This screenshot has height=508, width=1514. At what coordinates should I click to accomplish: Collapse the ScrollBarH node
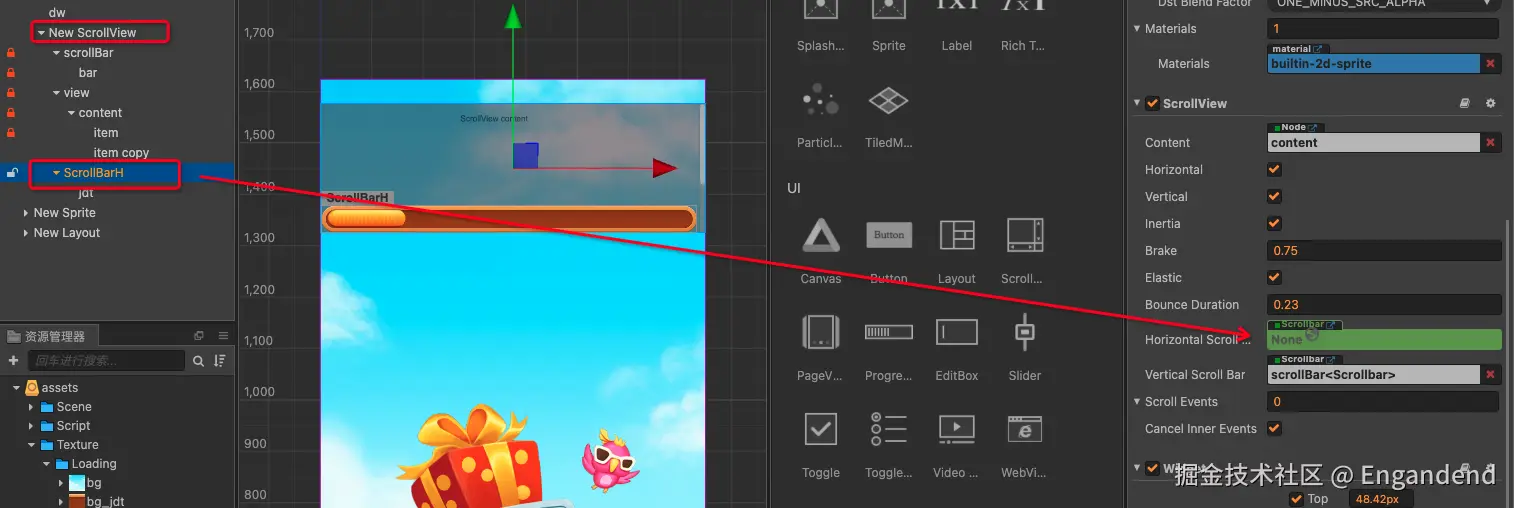56,173
